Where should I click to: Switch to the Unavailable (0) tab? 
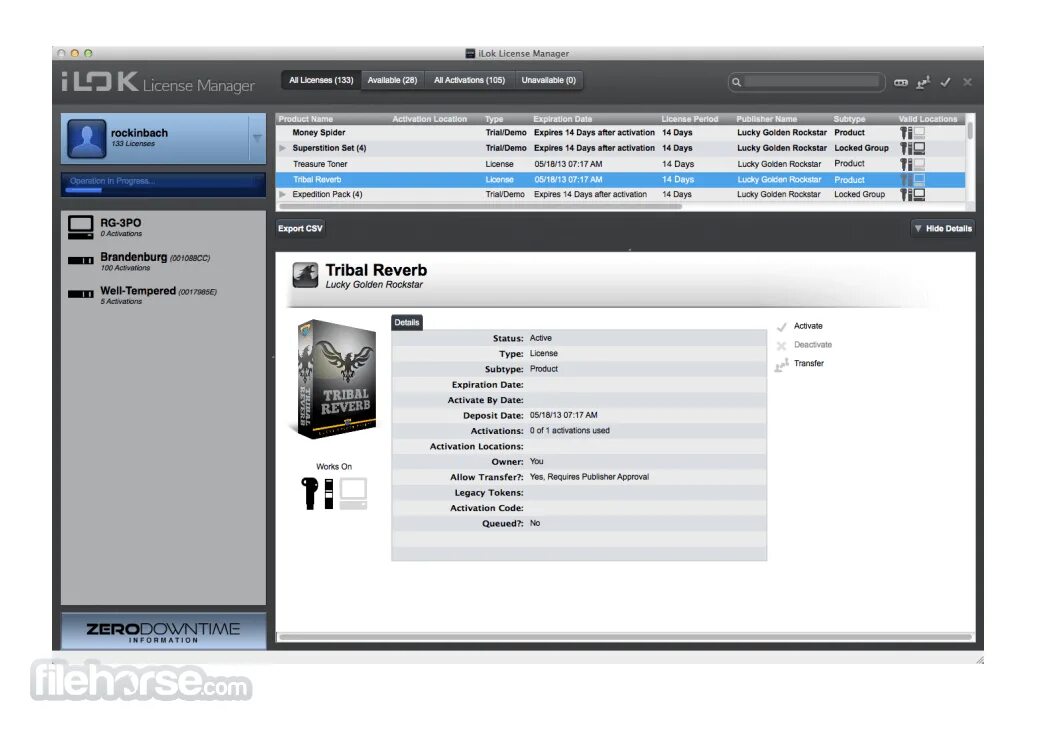[549, 80]
